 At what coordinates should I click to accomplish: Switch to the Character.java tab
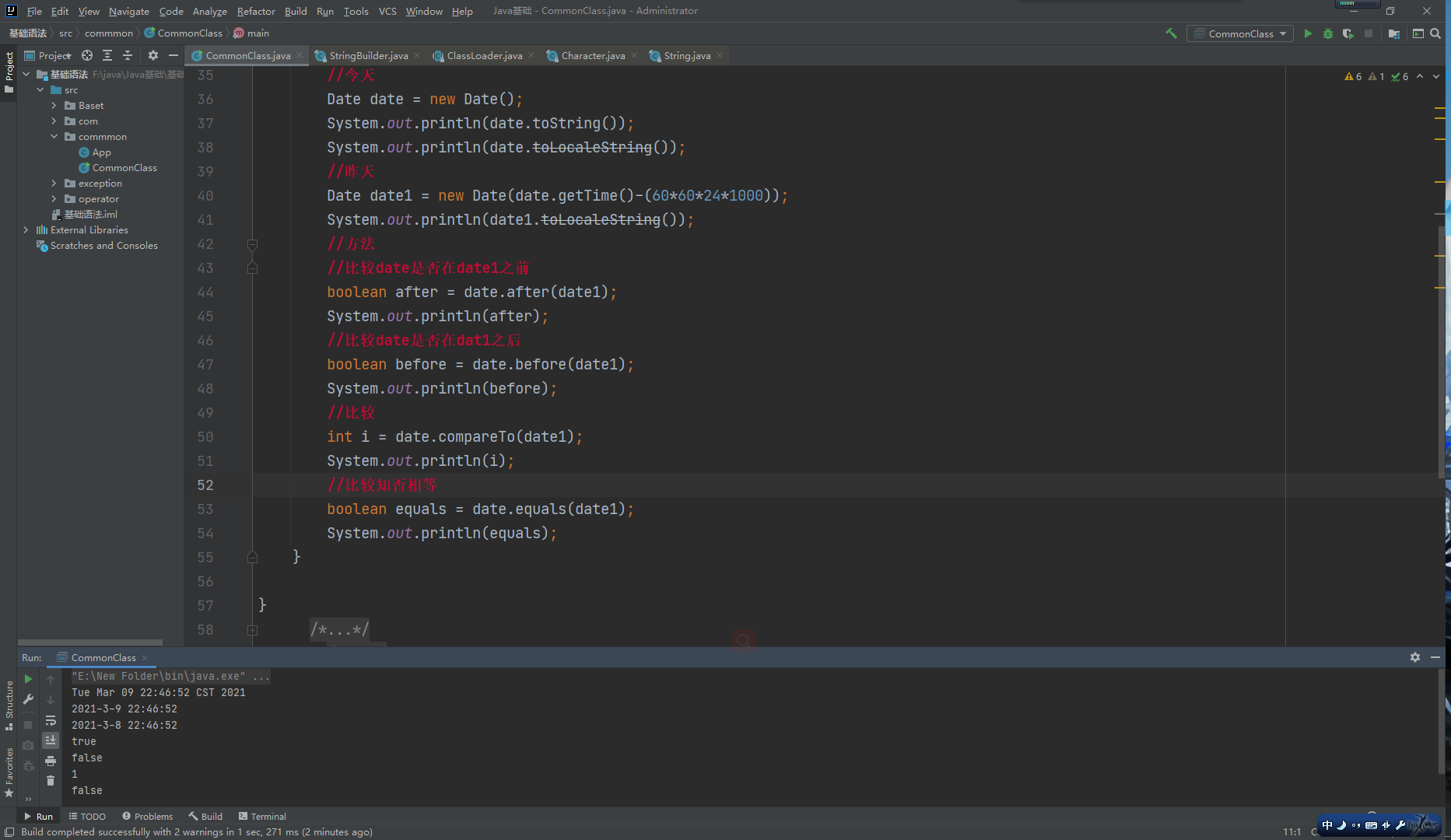tap(593, 55)
